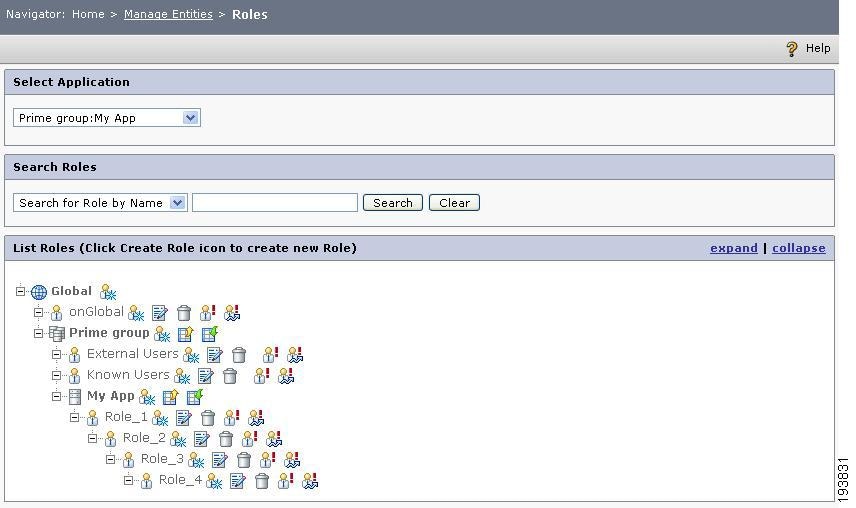Delete Role_4 with its trash icon
Viewport: 856px width, 508px height.
coord(262,482)
